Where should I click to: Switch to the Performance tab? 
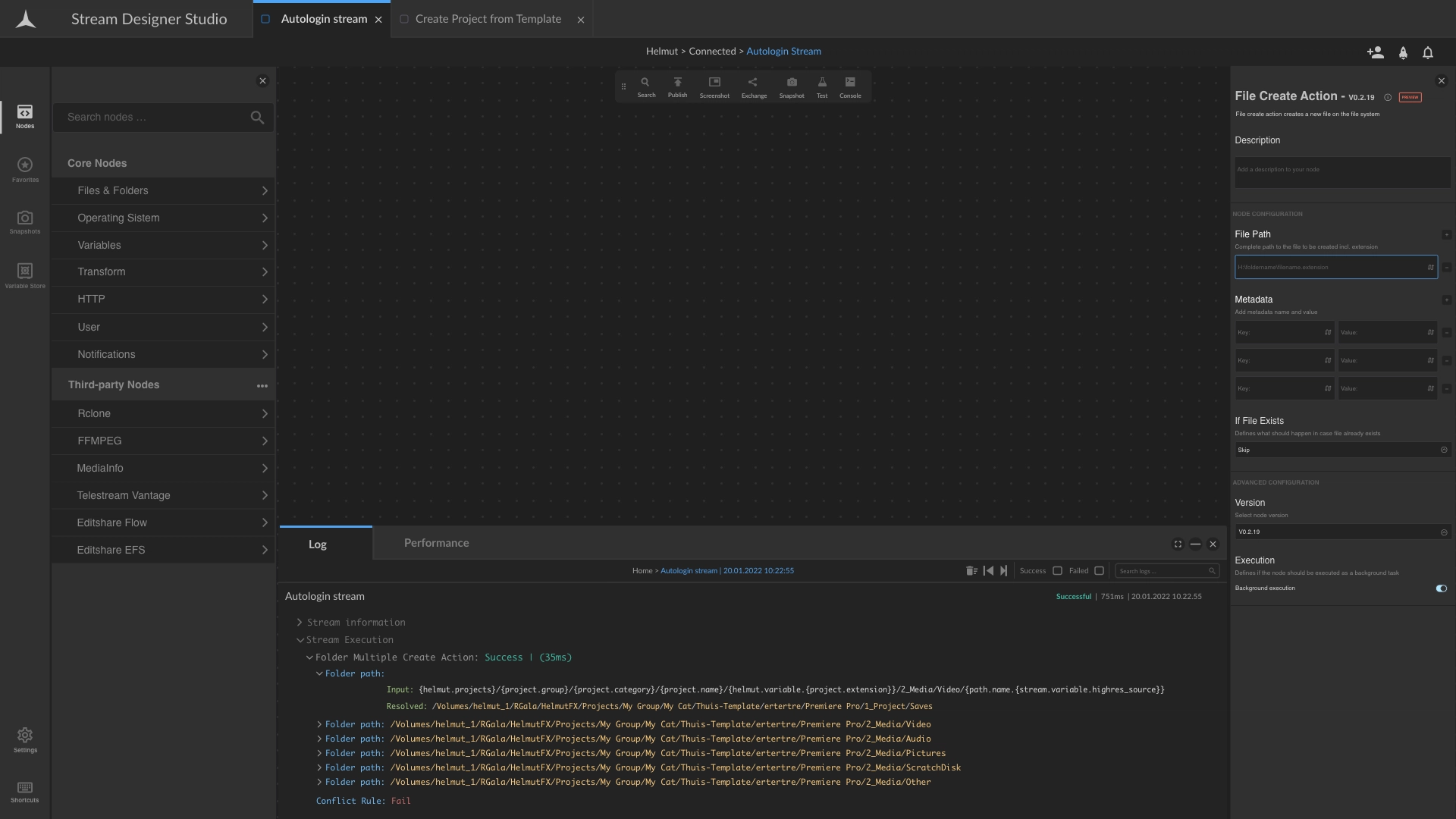[x=436, y=543]
